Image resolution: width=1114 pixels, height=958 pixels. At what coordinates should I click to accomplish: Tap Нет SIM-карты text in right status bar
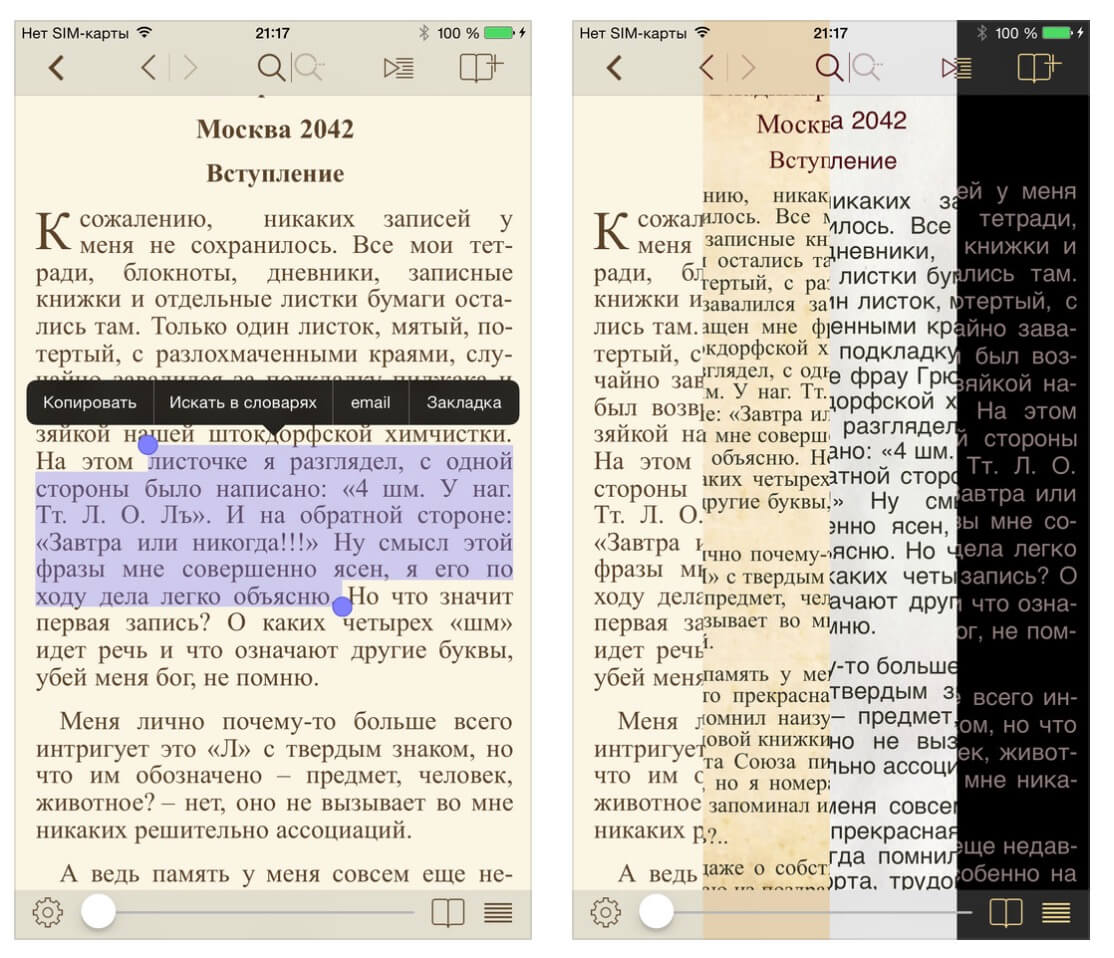pos(633,33)
